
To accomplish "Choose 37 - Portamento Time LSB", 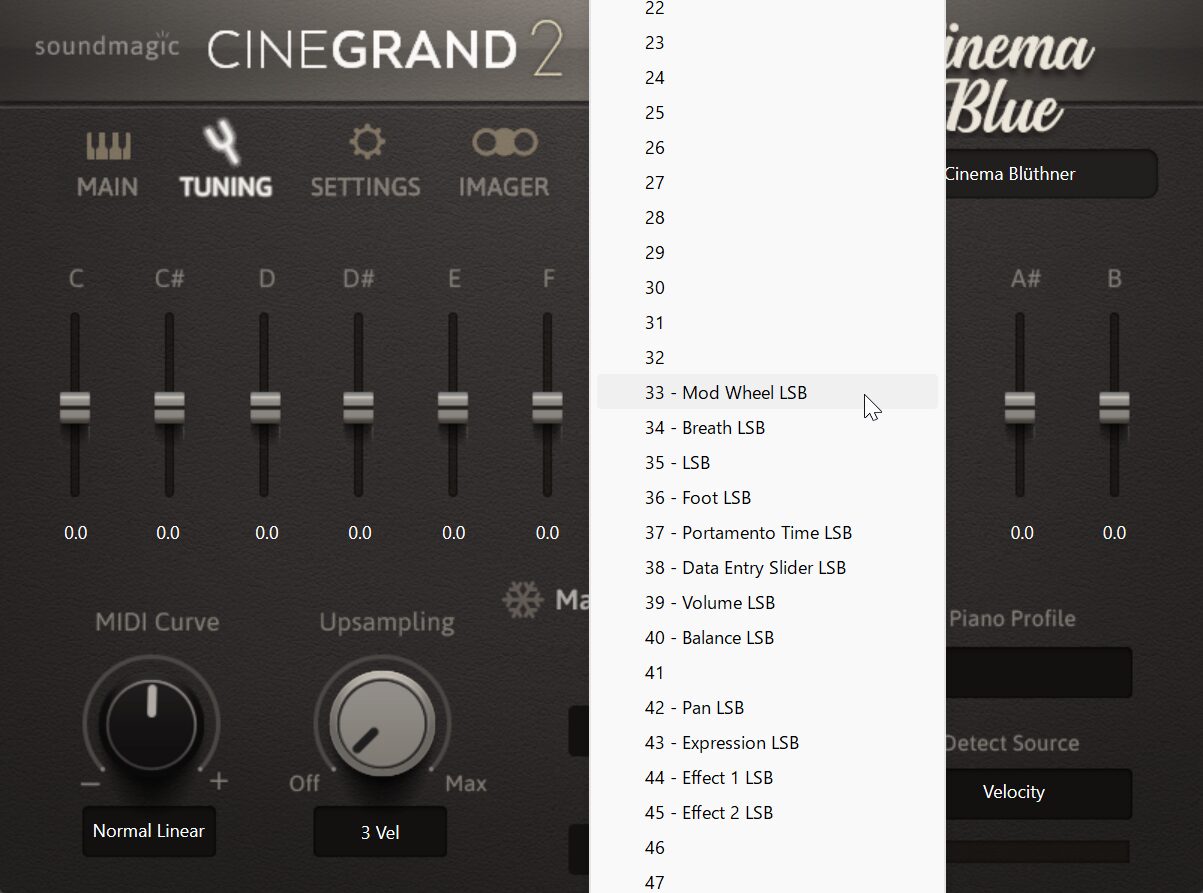I will coord(767,533).
